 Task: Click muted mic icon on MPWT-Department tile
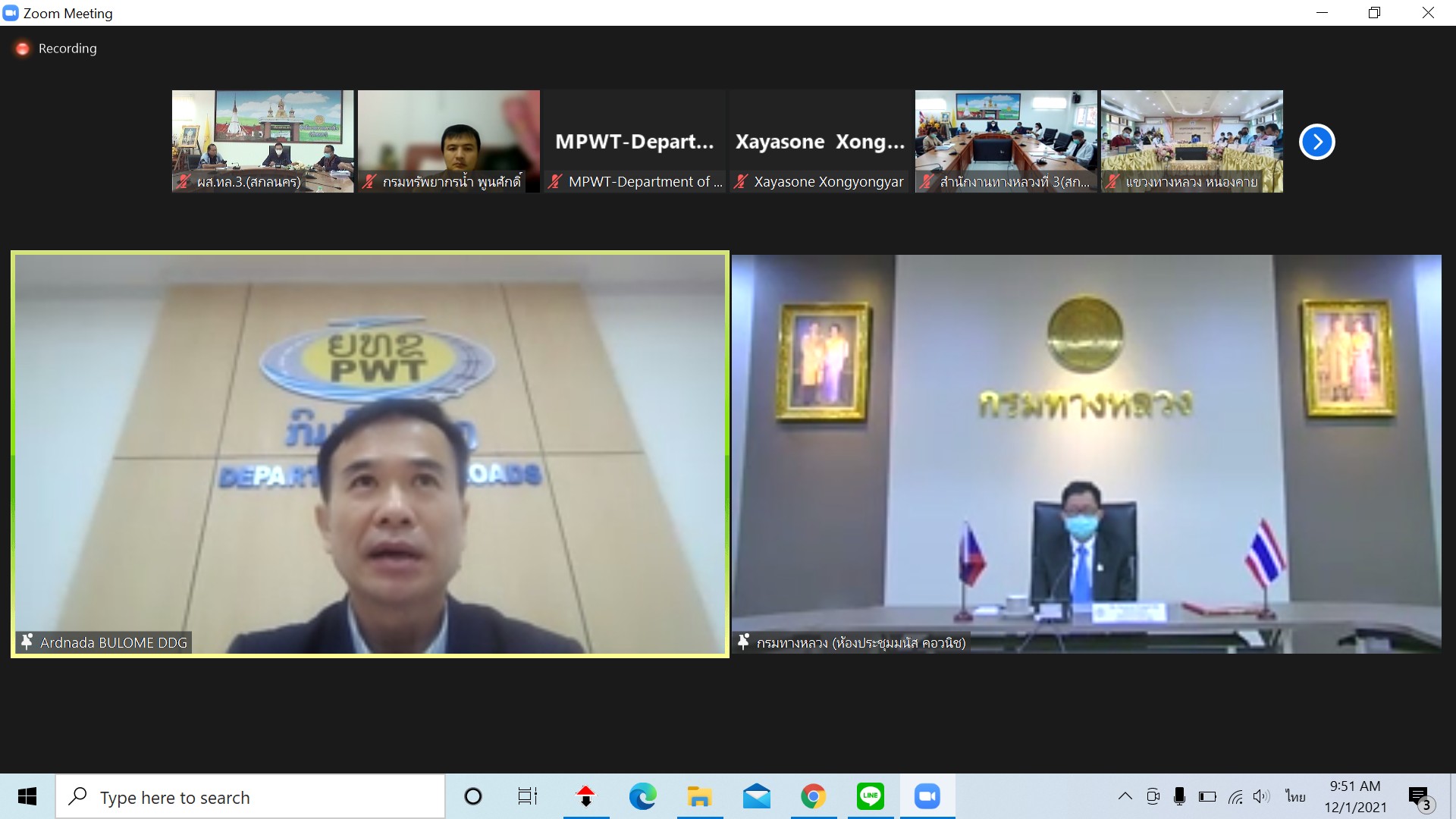coord(555,181)
